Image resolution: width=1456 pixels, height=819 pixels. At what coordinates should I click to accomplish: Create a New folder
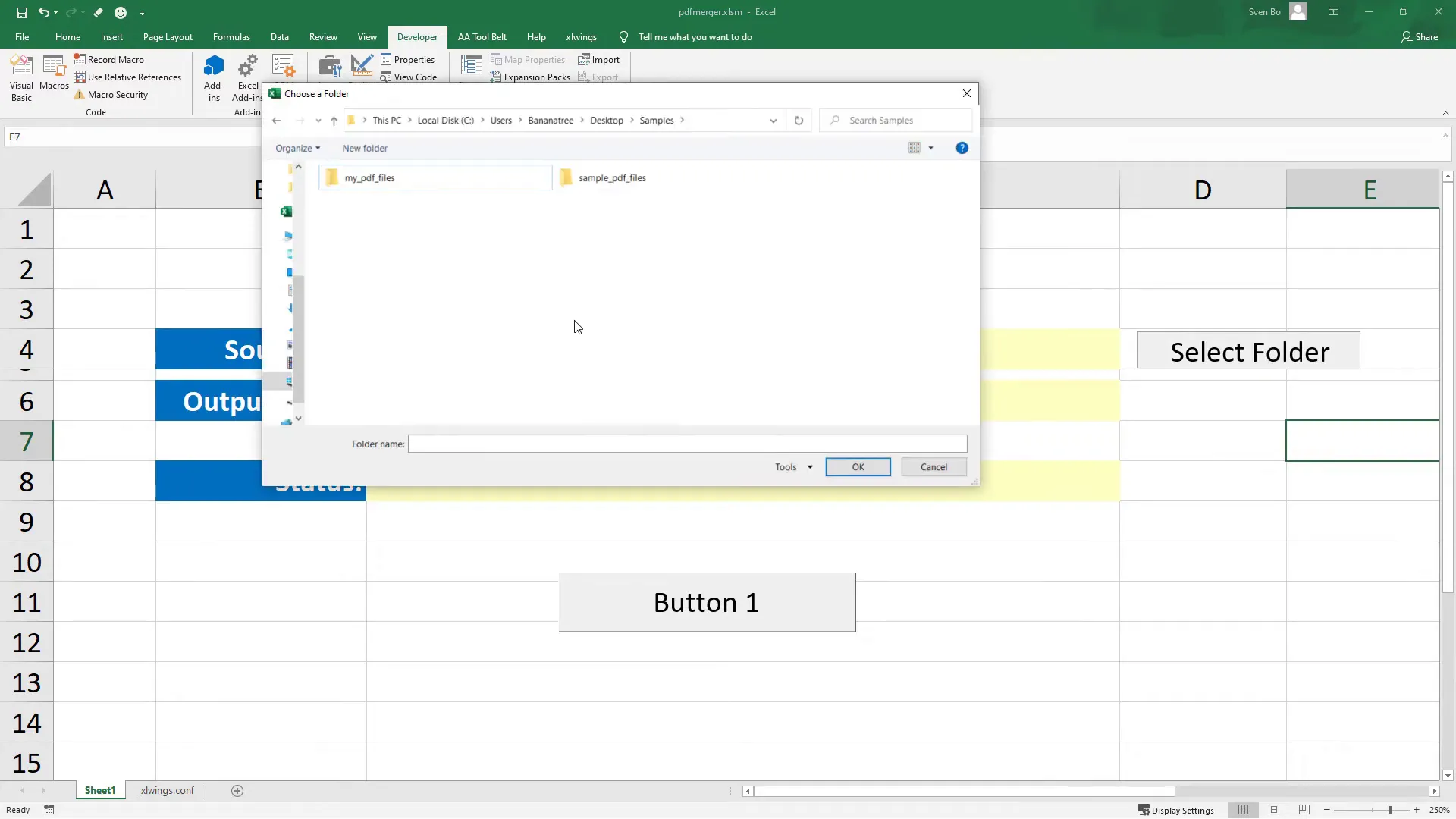pos(364,148)
